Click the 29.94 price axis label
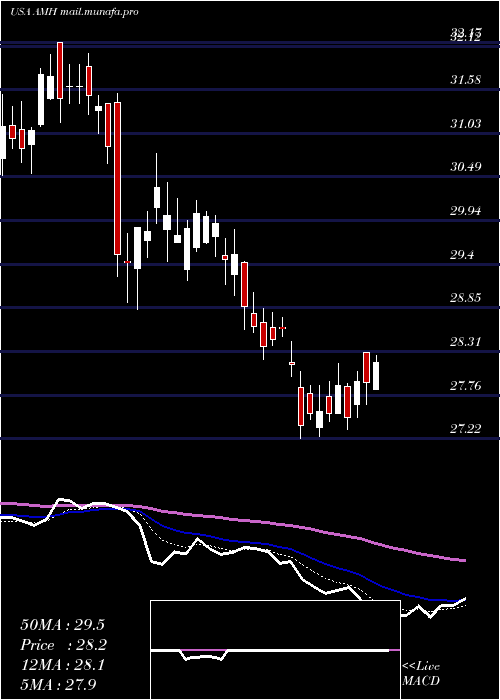This screenshot has width=500, height=700. click(466, 210)
